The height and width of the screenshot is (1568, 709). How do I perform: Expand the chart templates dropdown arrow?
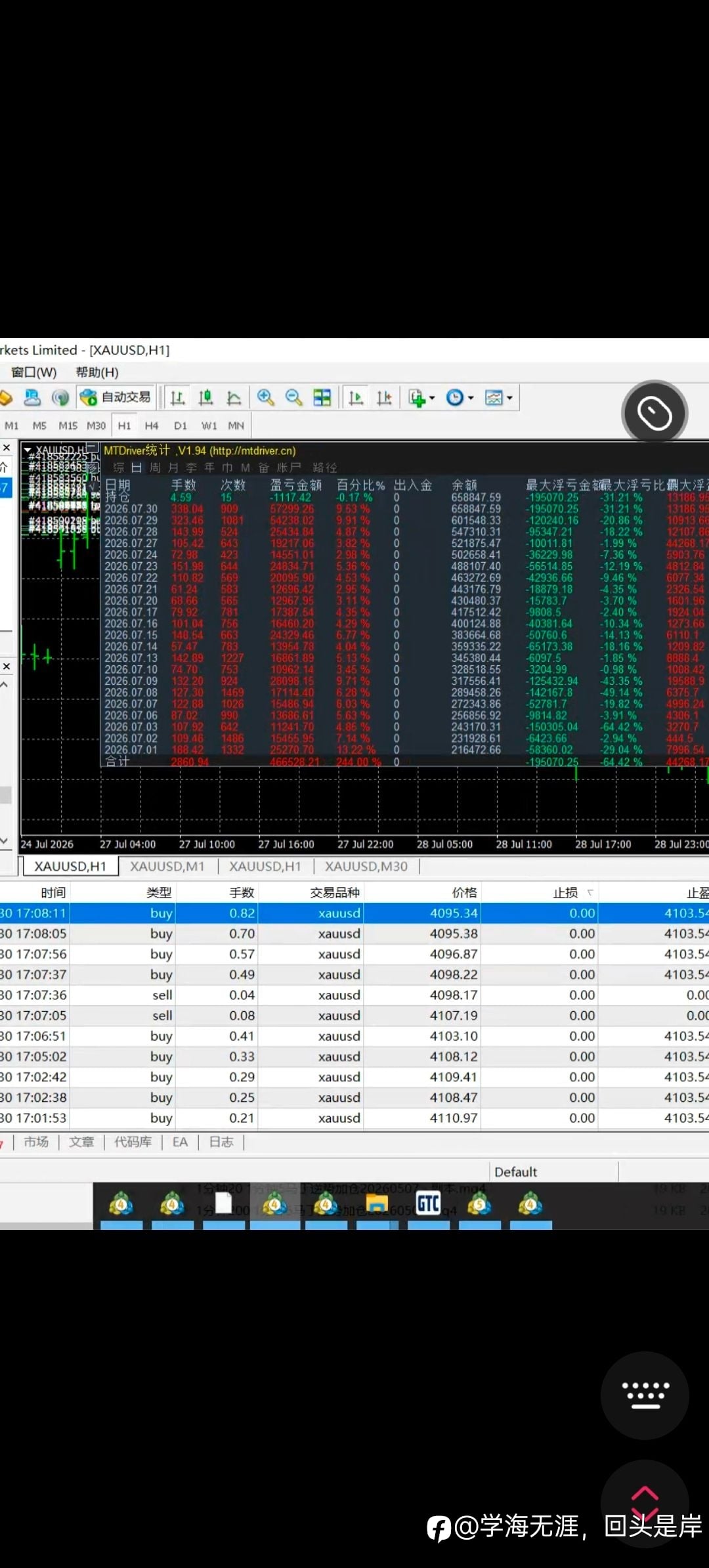click(x=509, y=398)
